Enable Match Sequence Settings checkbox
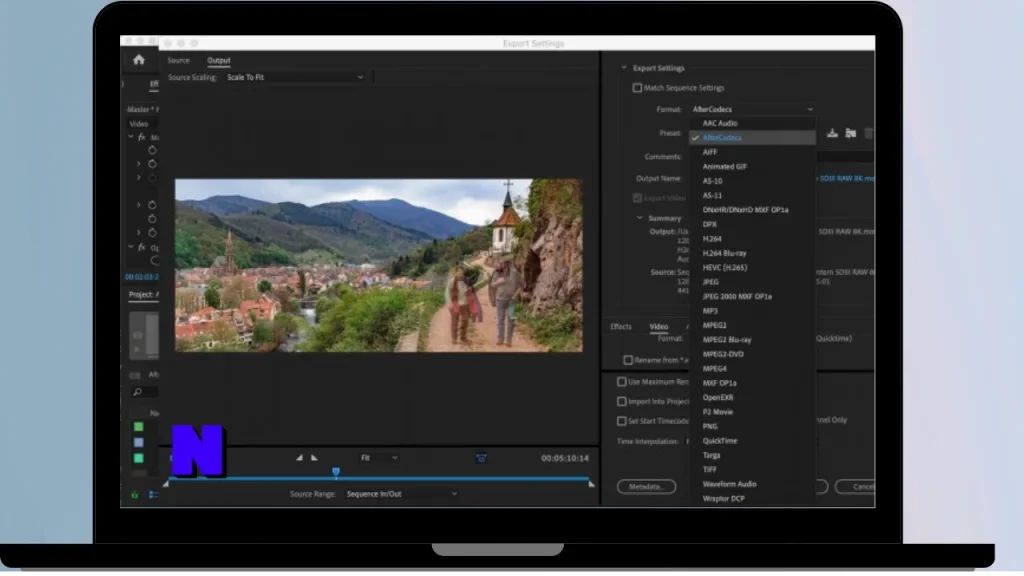The height and width of the screenshot is (576, 1024). [637, 88]
